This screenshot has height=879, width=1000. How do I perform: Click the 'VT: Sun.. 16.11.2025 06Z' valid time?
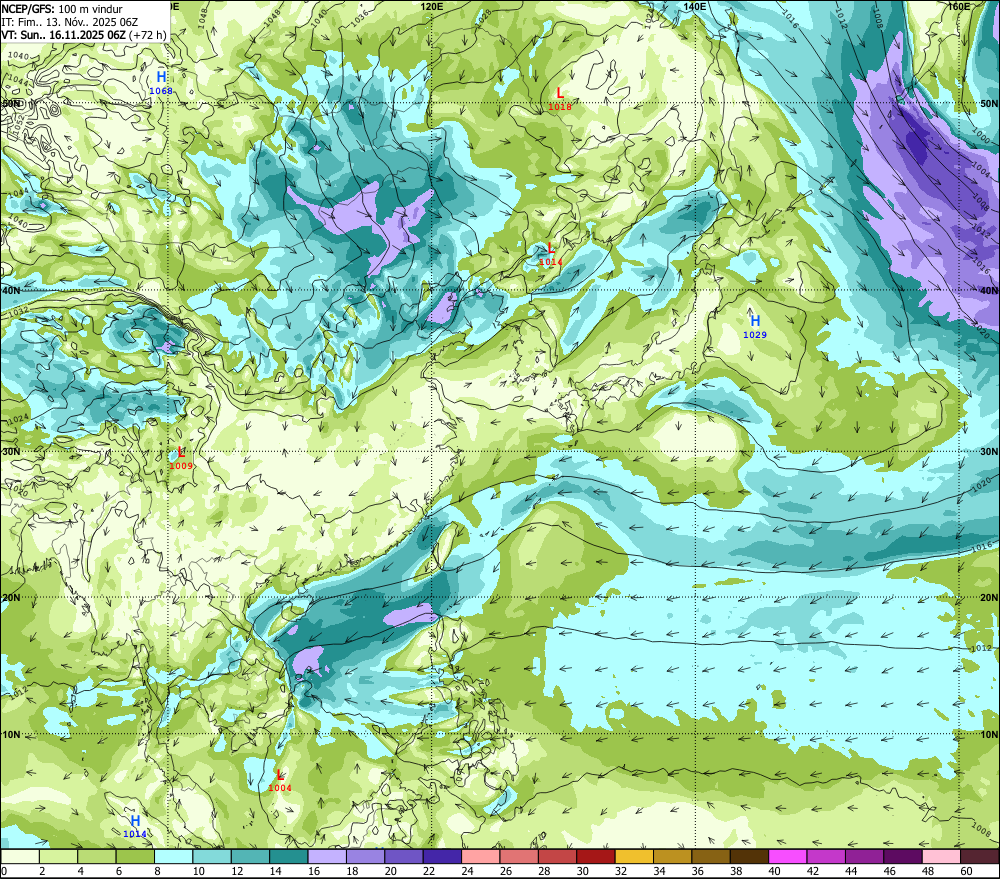(63, 35)
